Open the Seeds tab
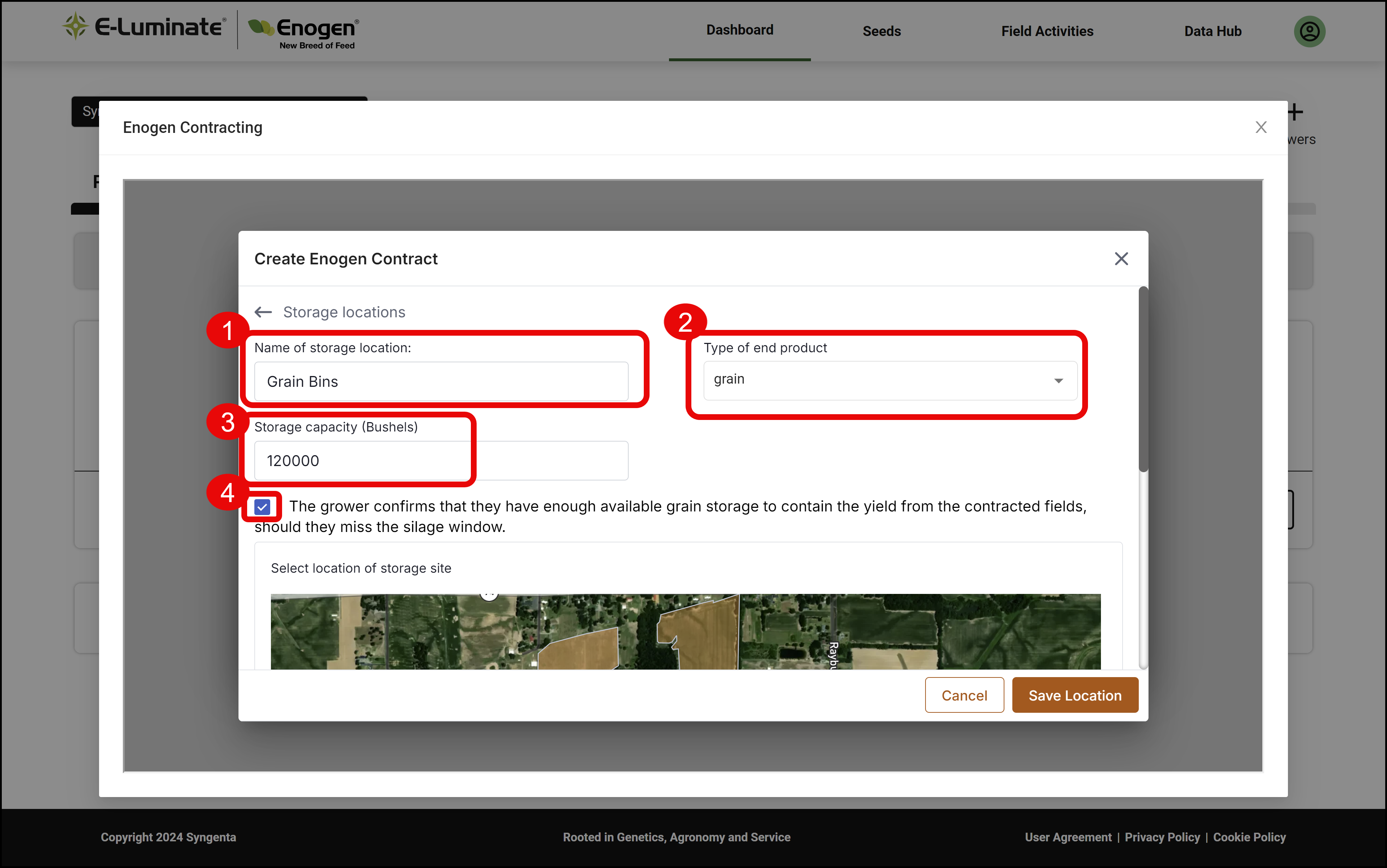The height and width of the screenshot is (868, 1387). [881, 31]
